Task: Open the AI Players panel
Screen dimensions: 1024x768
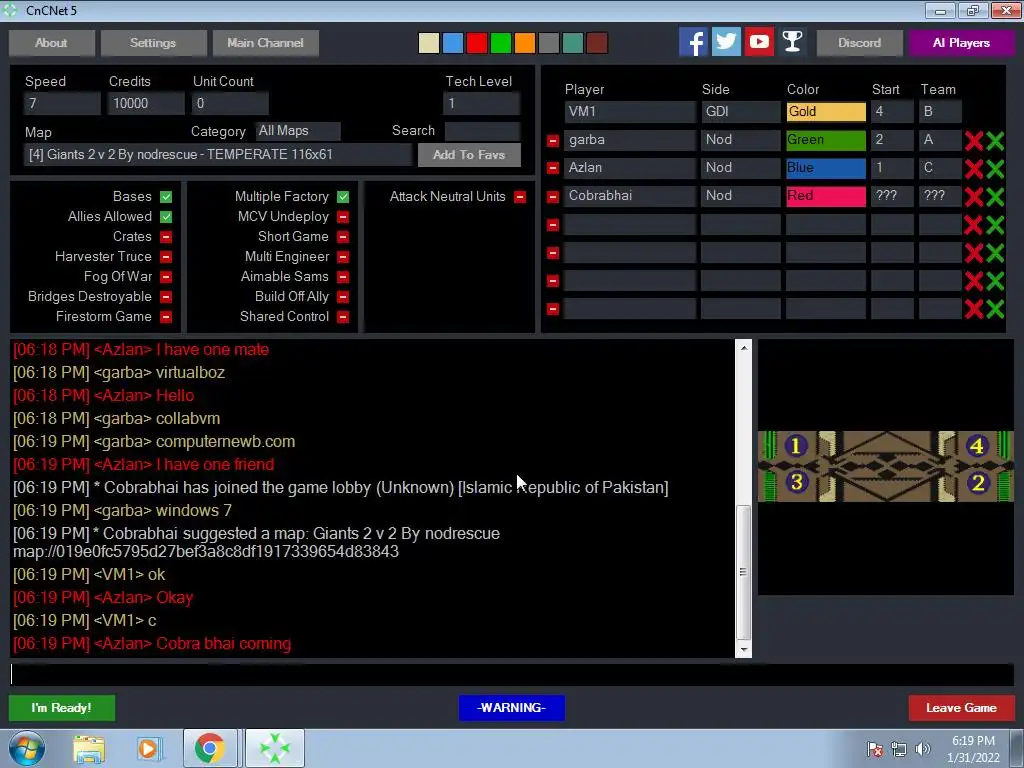Action: pyautogui.click(x=961, y=43)
